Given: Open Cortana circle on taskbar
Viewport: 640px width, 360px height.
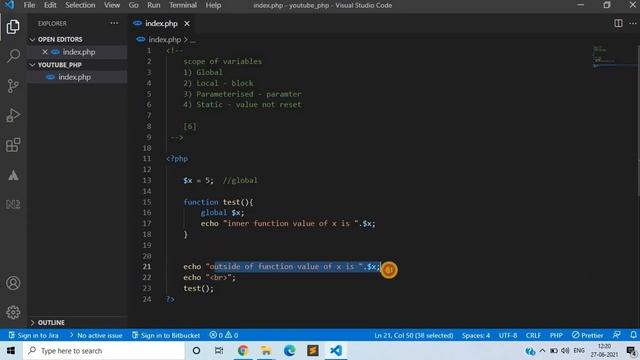Looking at the screenshot, I should 196,351.
